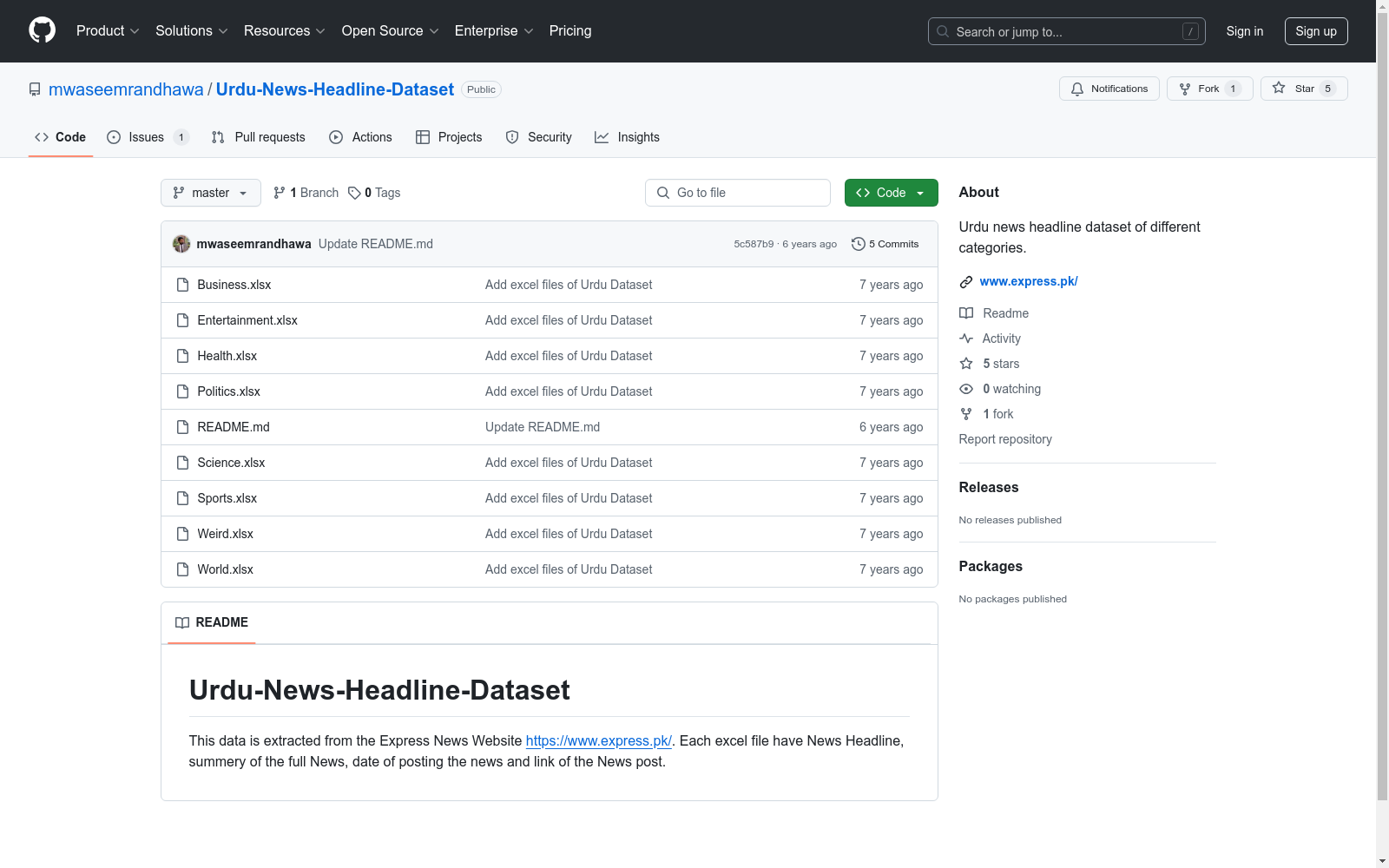Switch to the Projects tab

tap(449, 137)
